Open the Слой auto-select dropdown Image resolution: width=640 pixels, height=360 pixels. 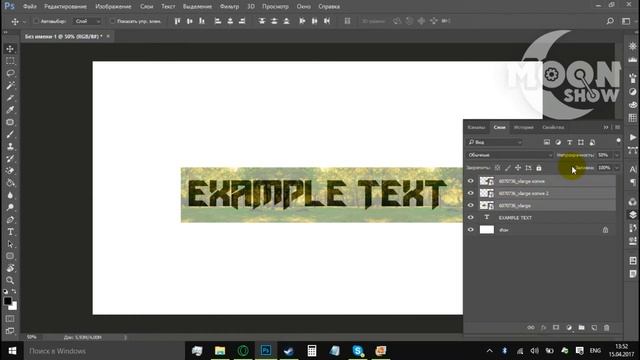coord(87,21)
